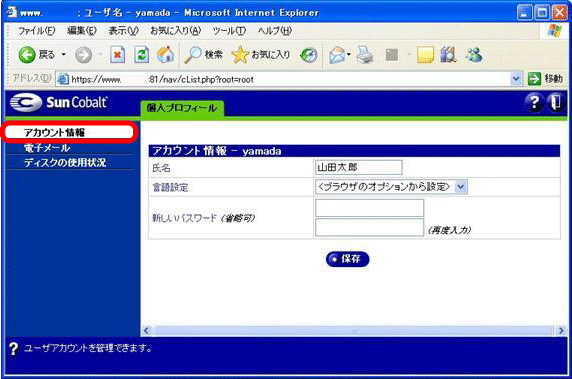Open the Messenger people icon
572x379 pixels.
pyautogui.click(x=474, y=55)
